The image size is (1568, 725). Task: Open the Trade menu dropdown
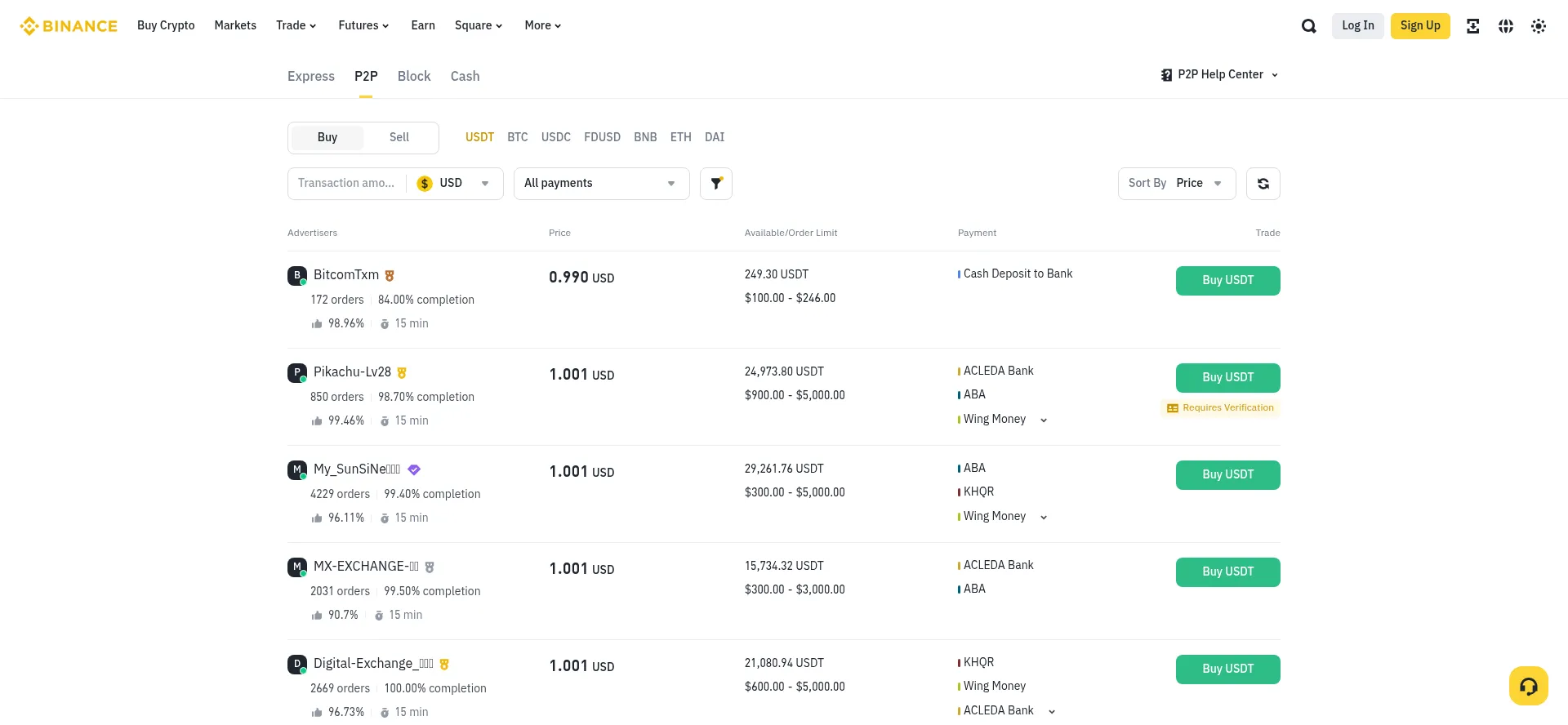296,26
